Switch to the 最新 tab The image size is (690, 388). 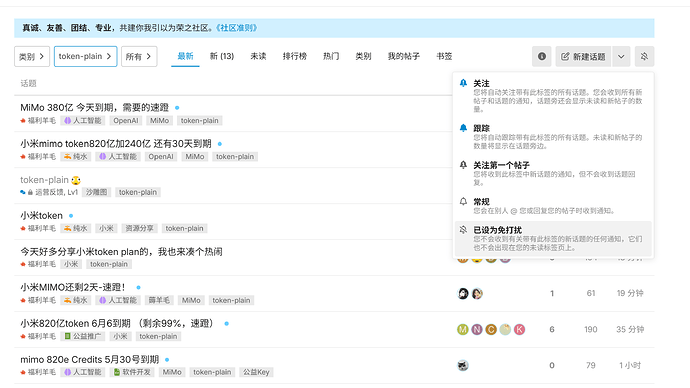[185, 56]
